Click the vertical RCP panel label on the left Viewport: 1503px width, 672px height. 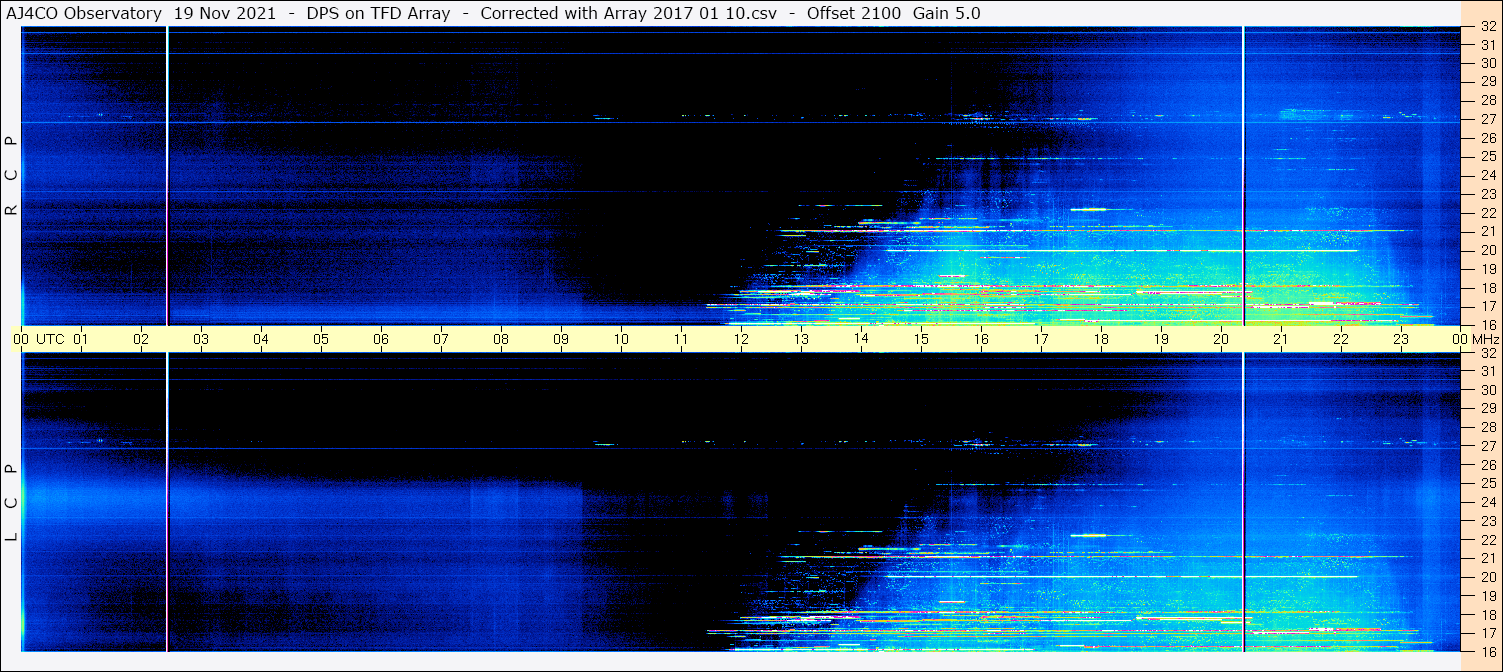tap(11, 177)
